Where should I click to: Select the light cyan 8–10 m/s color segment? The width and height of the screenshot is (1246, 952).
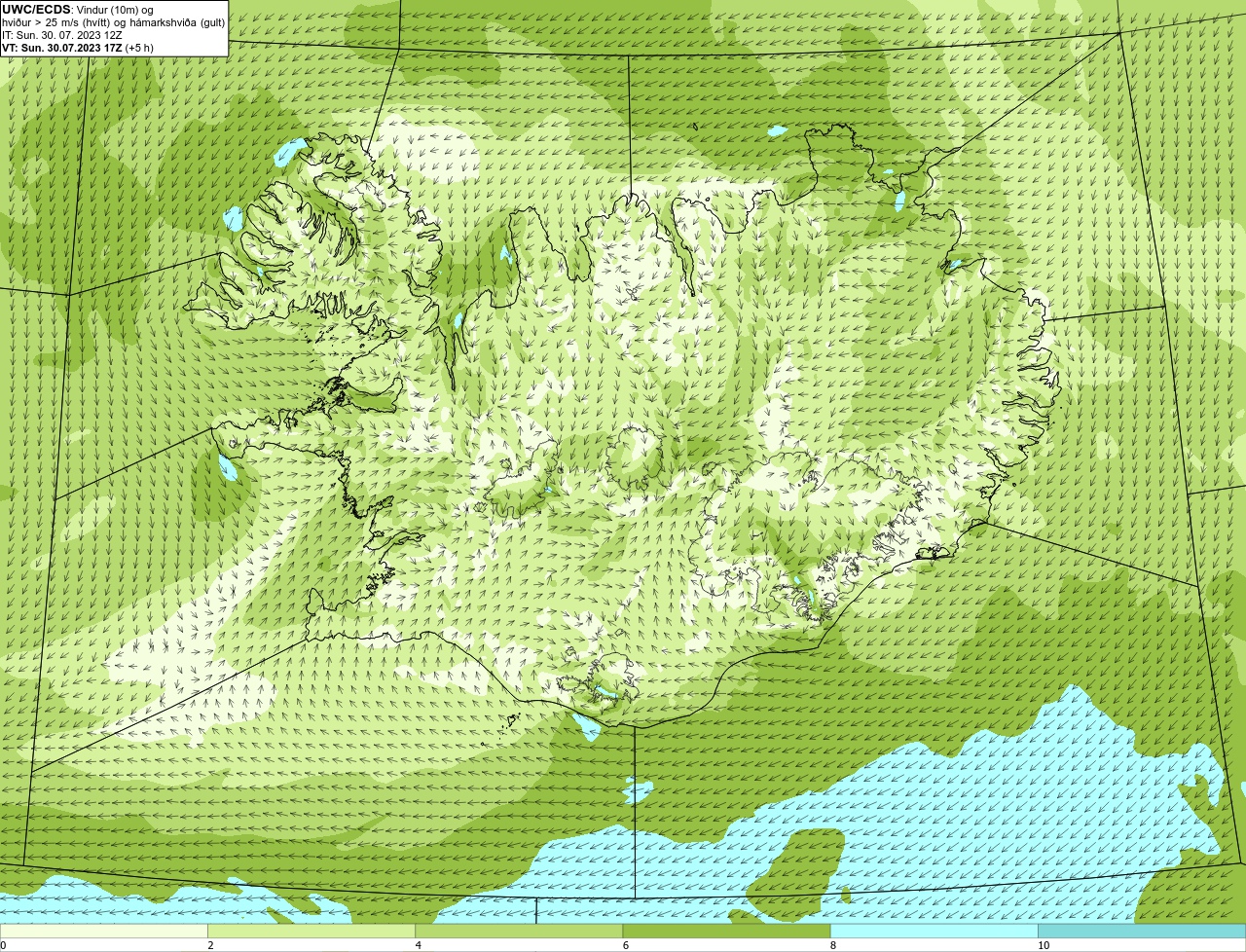coord(934,932)
